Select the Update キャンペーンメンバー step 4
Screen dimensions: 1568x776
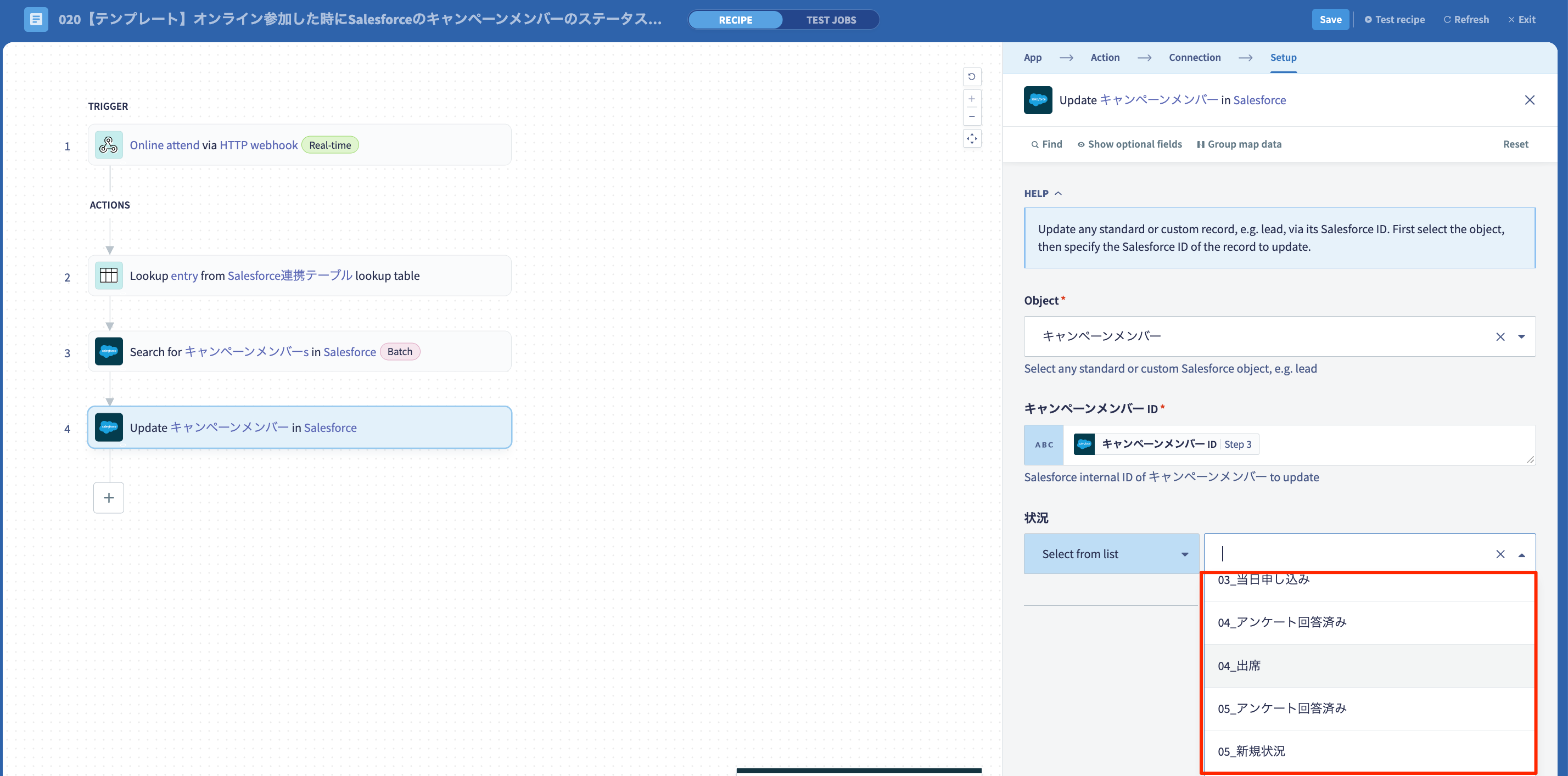[x=299, y=428]
